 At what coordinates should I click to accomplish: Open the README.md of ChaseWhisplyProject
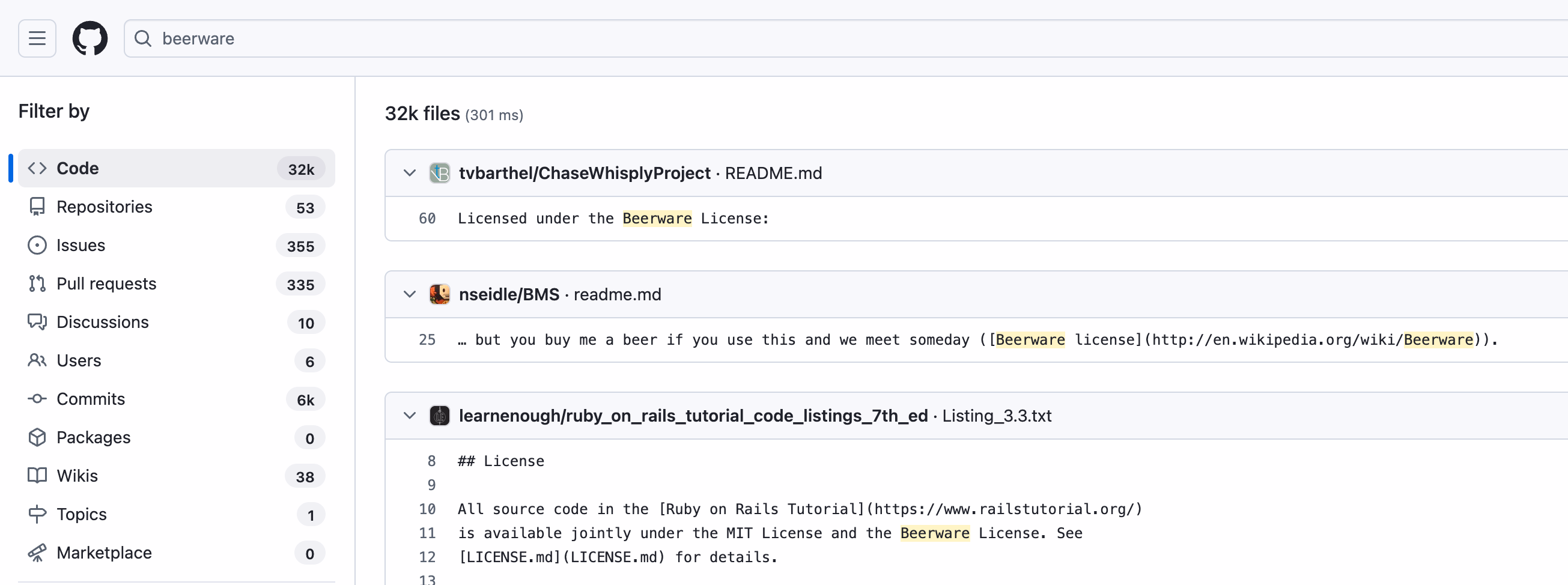(x=773, y=172)
